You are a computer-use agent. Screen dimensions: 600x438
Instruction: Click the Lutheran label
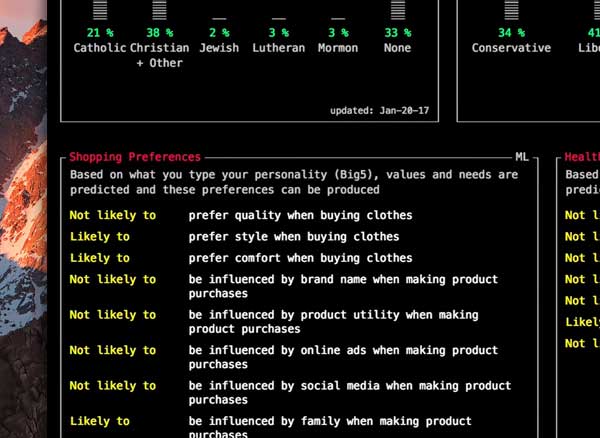tap(279, 48)
